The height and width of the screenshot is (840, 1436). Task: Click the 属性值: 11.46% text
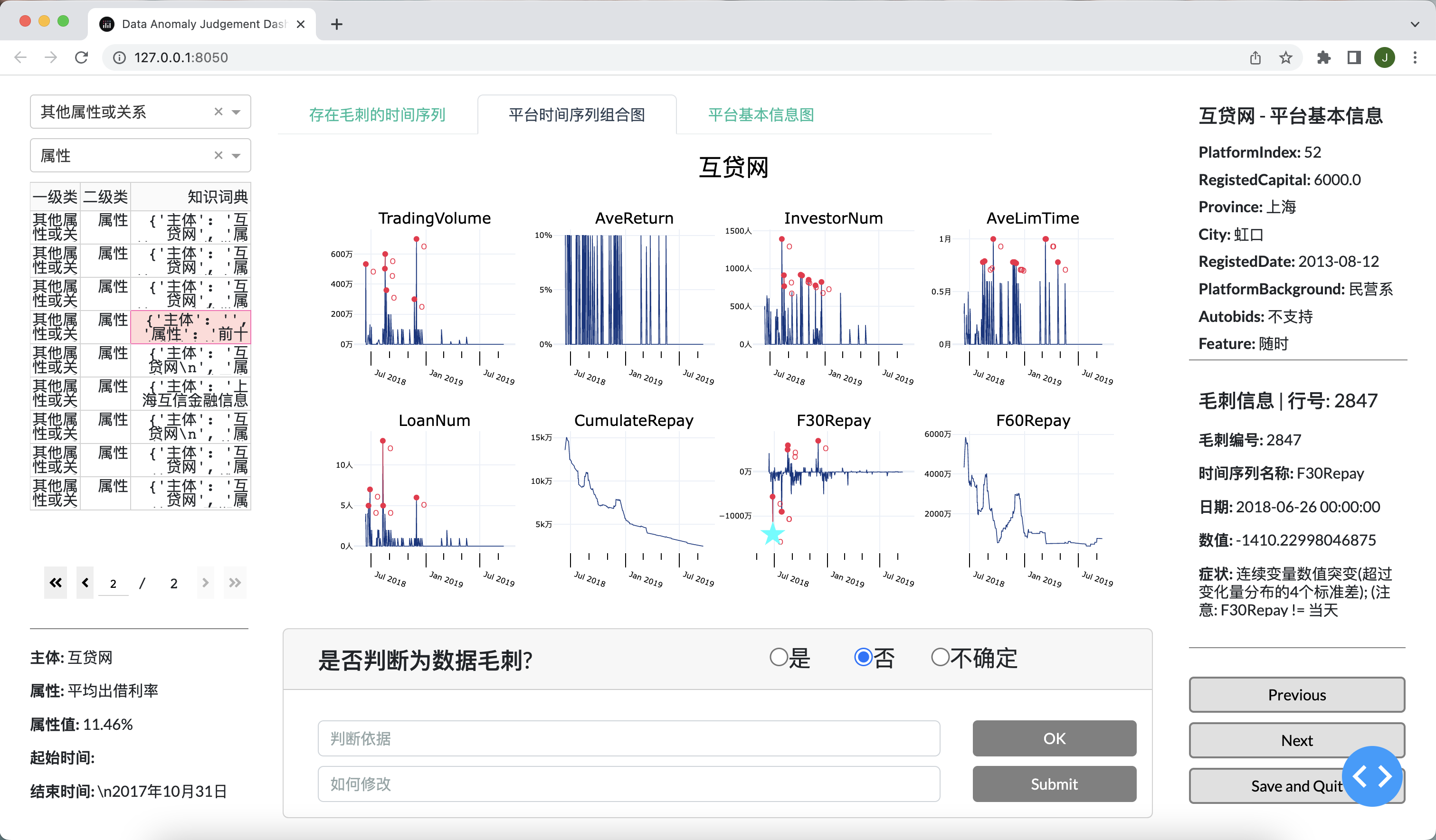click(x=82, y=725)
